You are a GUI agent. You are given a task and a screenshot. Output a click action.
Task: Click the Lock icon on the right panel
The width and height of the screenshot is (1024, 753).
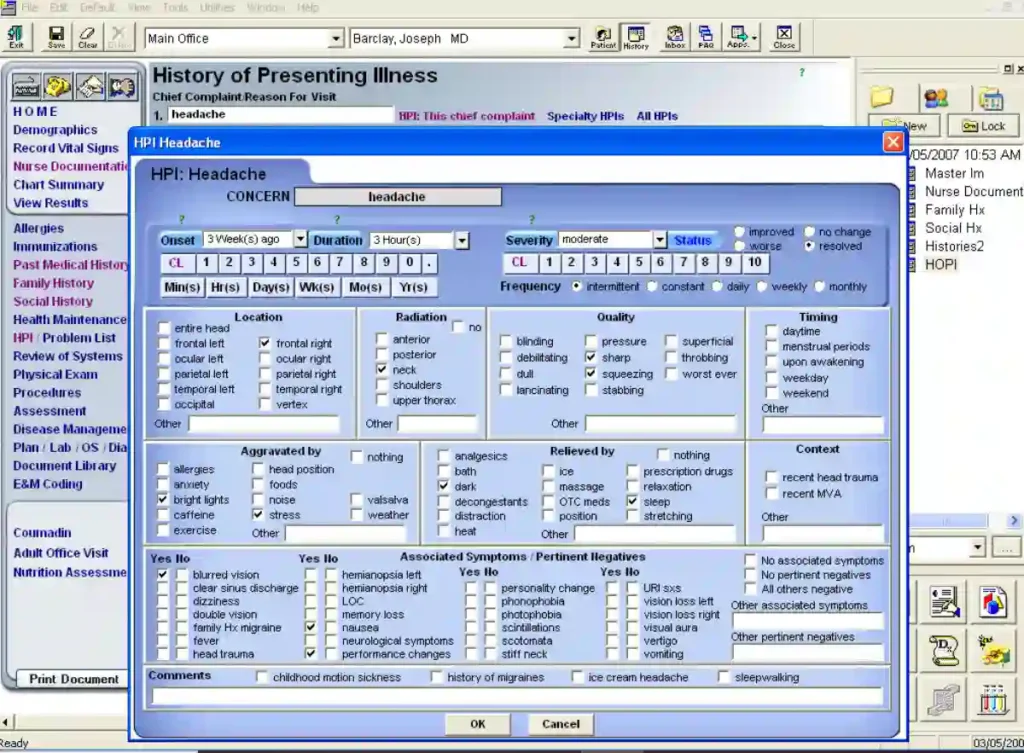click(981, 125)
